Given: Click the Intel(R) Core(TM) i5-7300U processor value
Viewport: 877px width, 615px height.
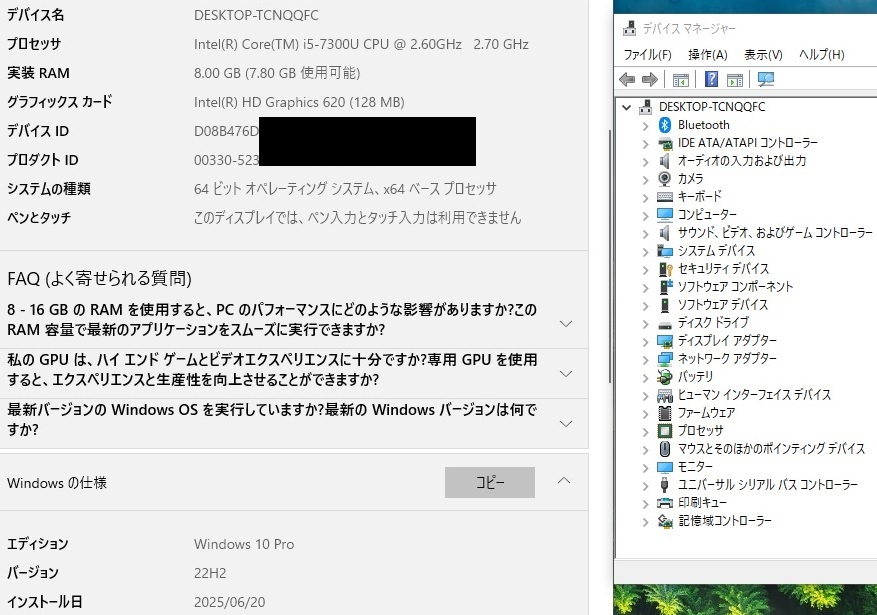Looking at the screenshot, I should pyautogui.click(x=361, y=44).
